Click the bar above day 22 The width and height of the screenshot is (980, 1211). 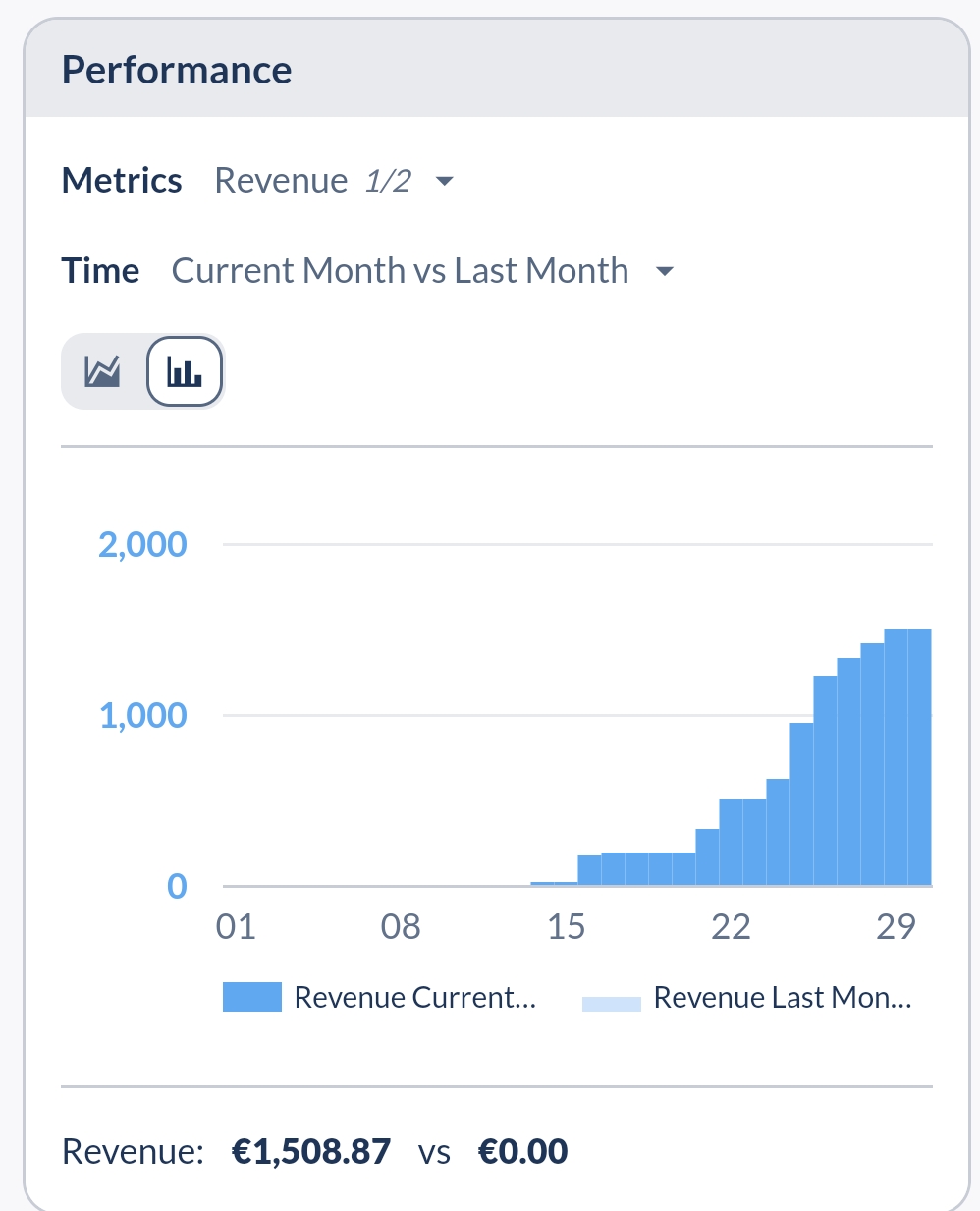pos(731,843)
